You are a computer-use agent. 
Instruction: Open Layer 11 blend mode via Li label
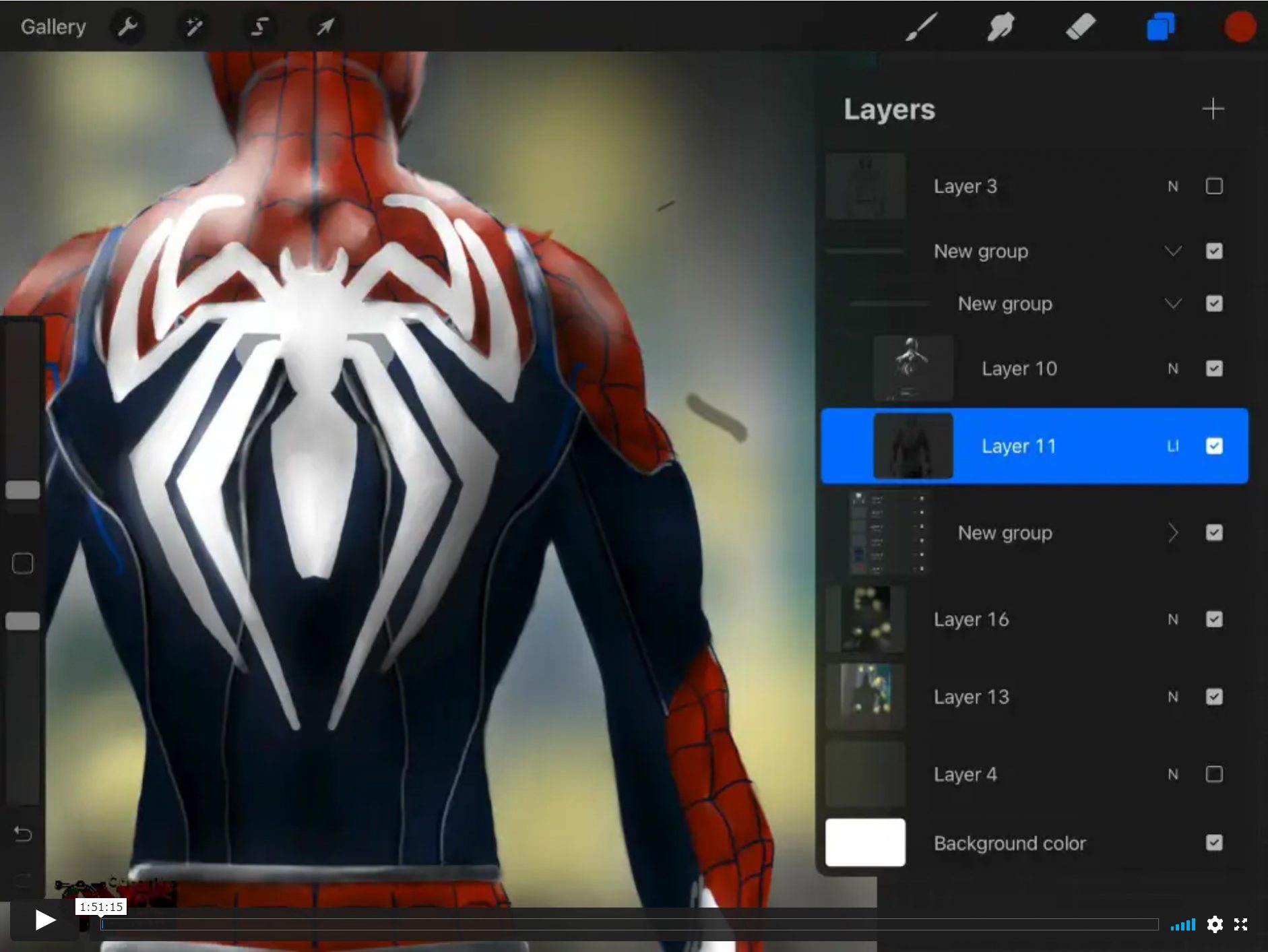click(1172, 446)
